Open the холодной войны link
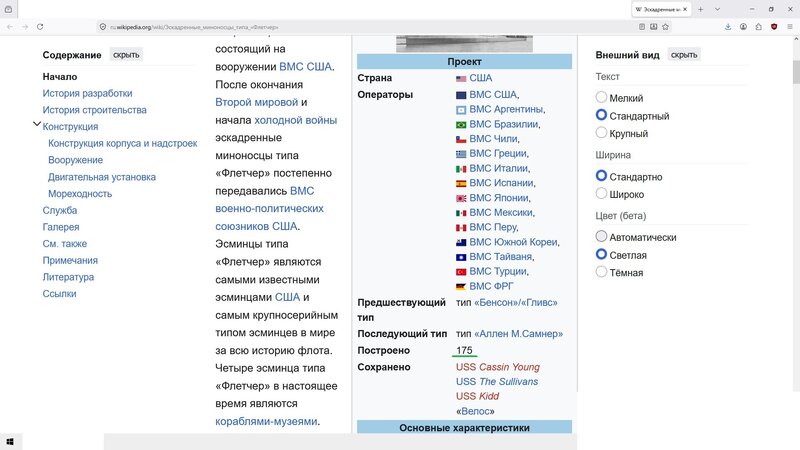 click(x=295, y=120)
